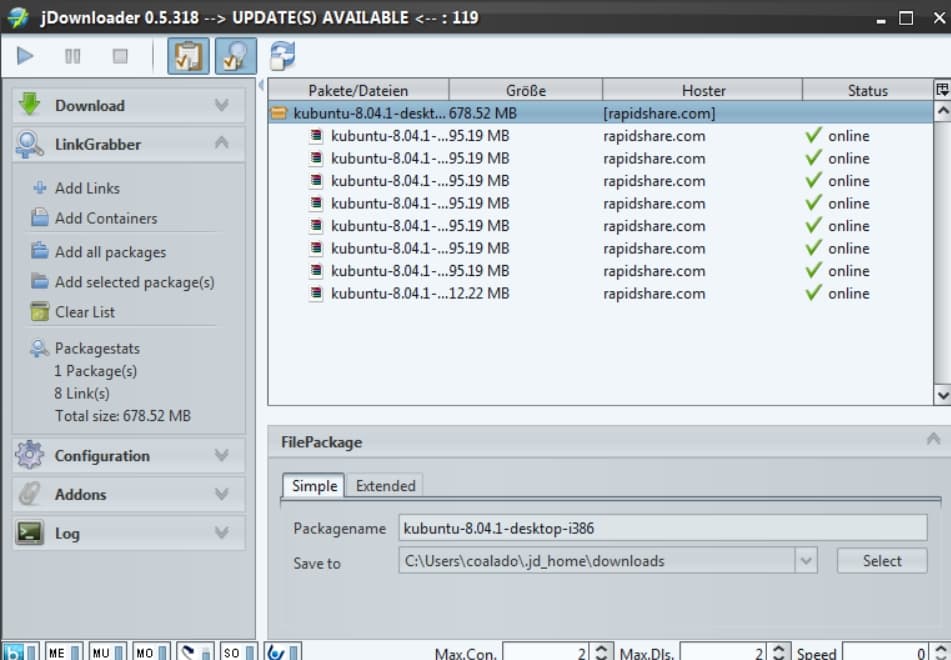Screen dimensions: 951x660
Task: Click the Add all packages icon
Action: pos(40,251)
